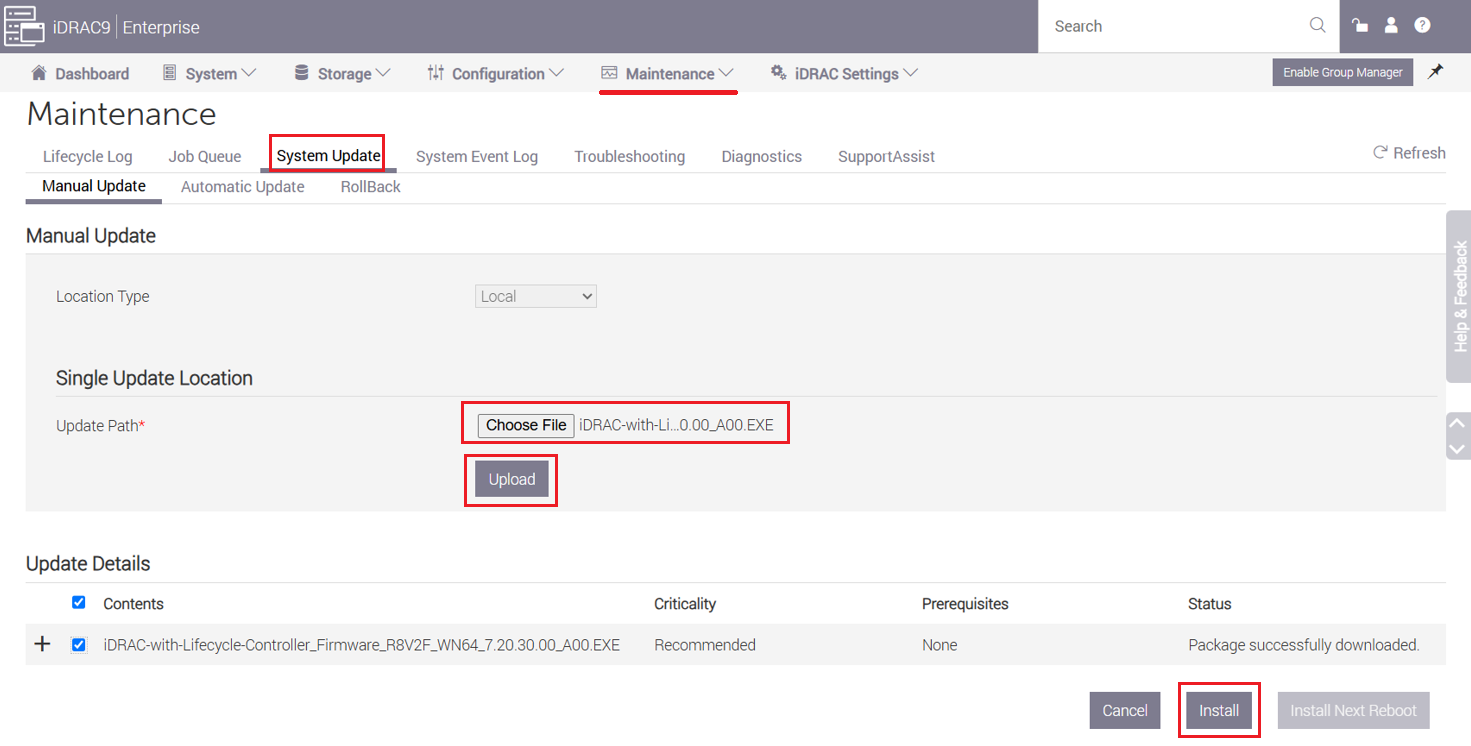1471x746 pixels.
Task: Open the Troubleshooting tab
Action: click(630, 157)
